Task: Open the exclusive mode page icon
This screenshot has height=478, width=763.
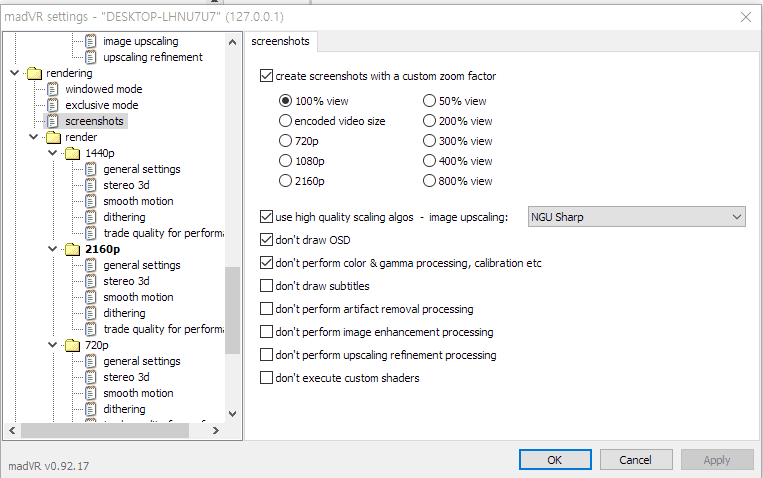Action: pyautogui.click(x=53, y=105)
